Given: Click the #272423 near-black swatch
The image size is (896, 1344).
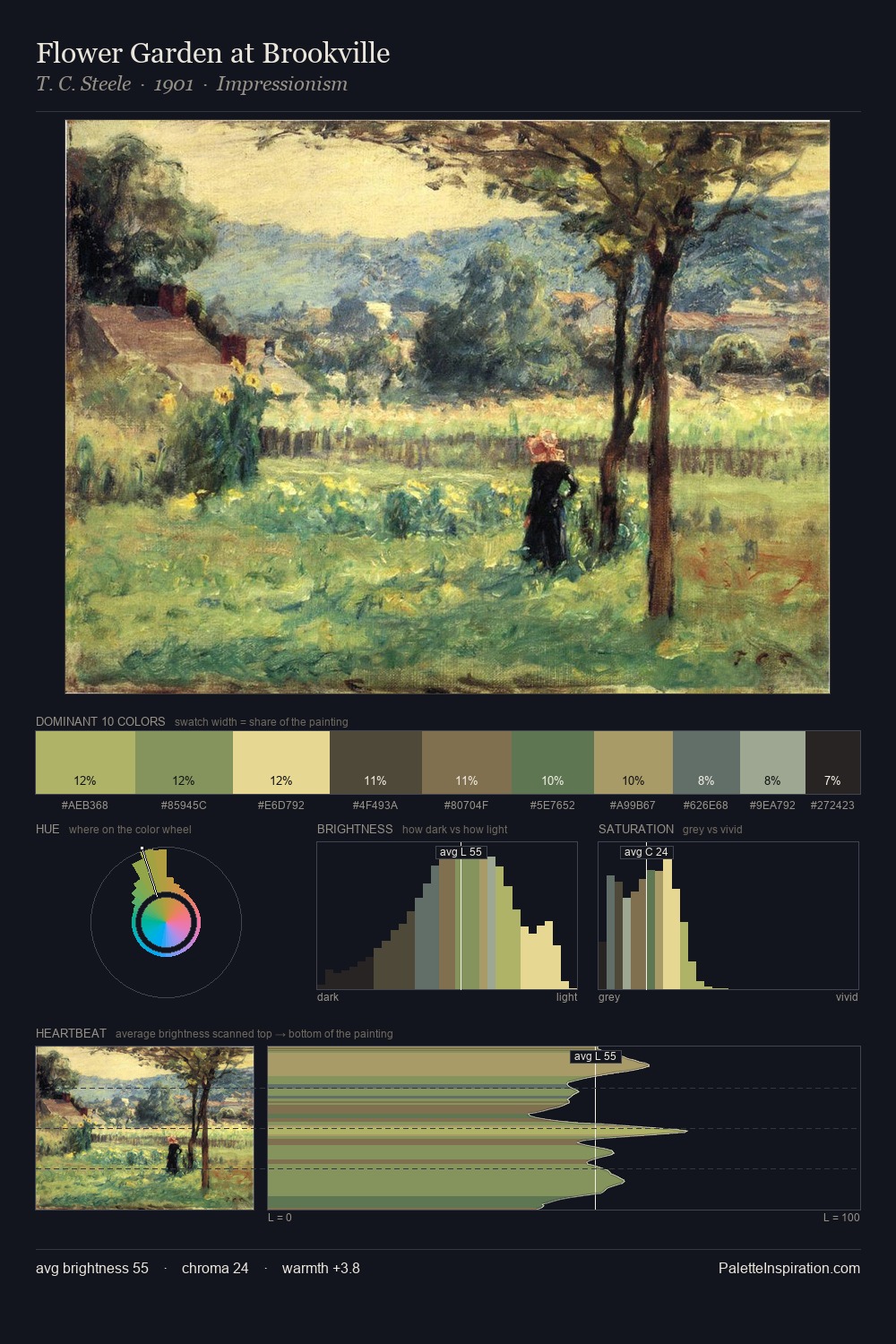Looking at the screenshot, I should 832,762.
